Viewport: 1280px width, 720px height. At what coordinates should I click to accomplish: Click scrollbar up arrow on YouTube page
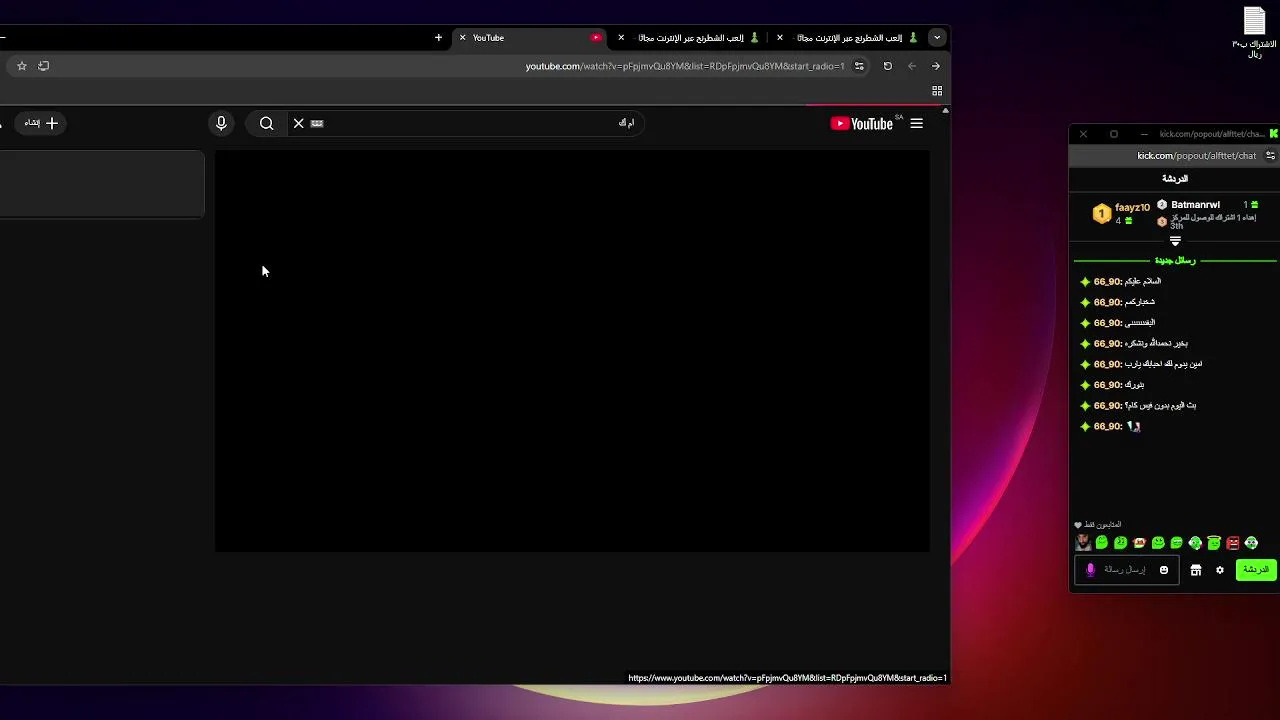point(945,110)
